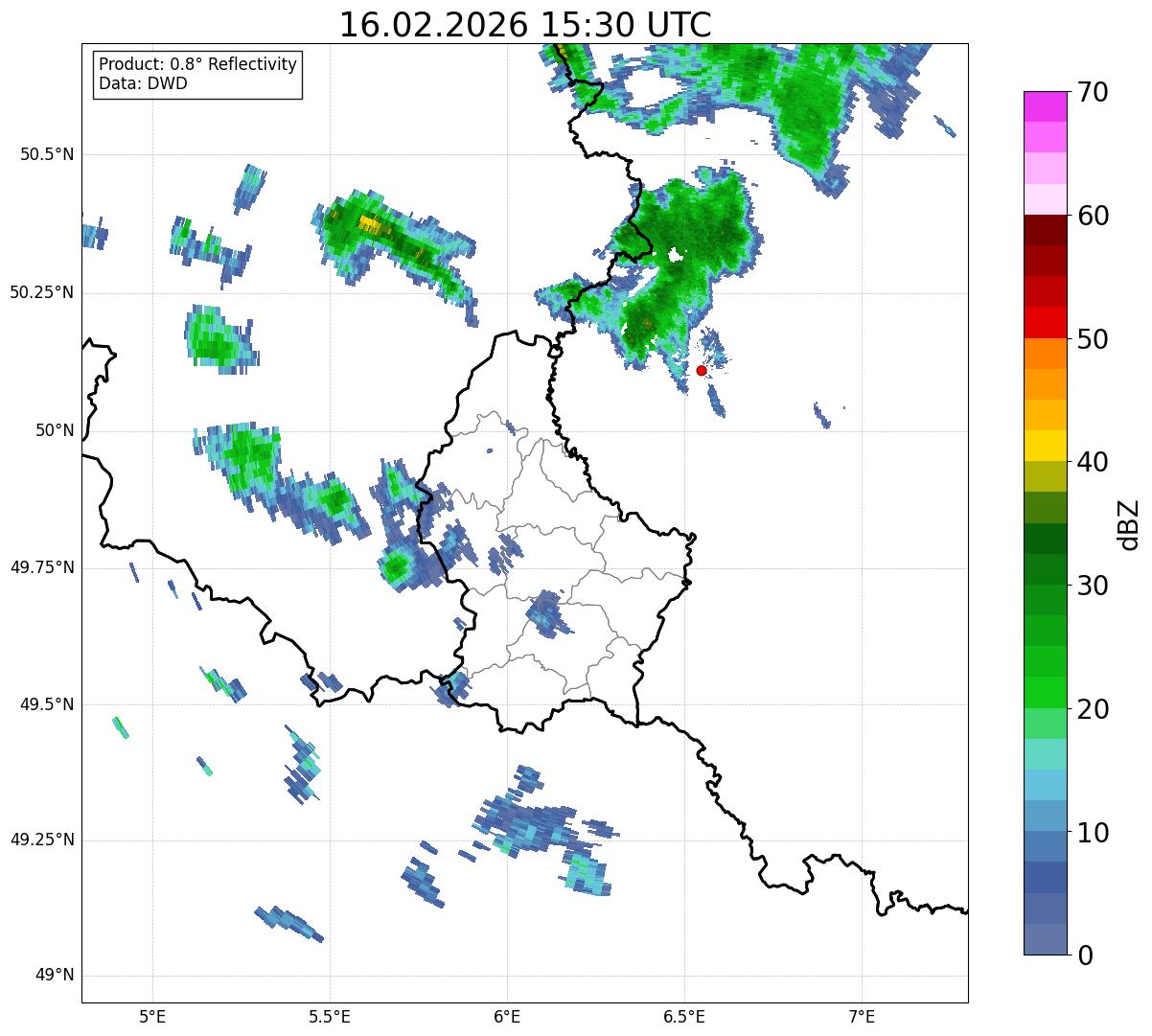
Task: Pick the light blue swatch near 13 dBZ
Action: 1046,785
